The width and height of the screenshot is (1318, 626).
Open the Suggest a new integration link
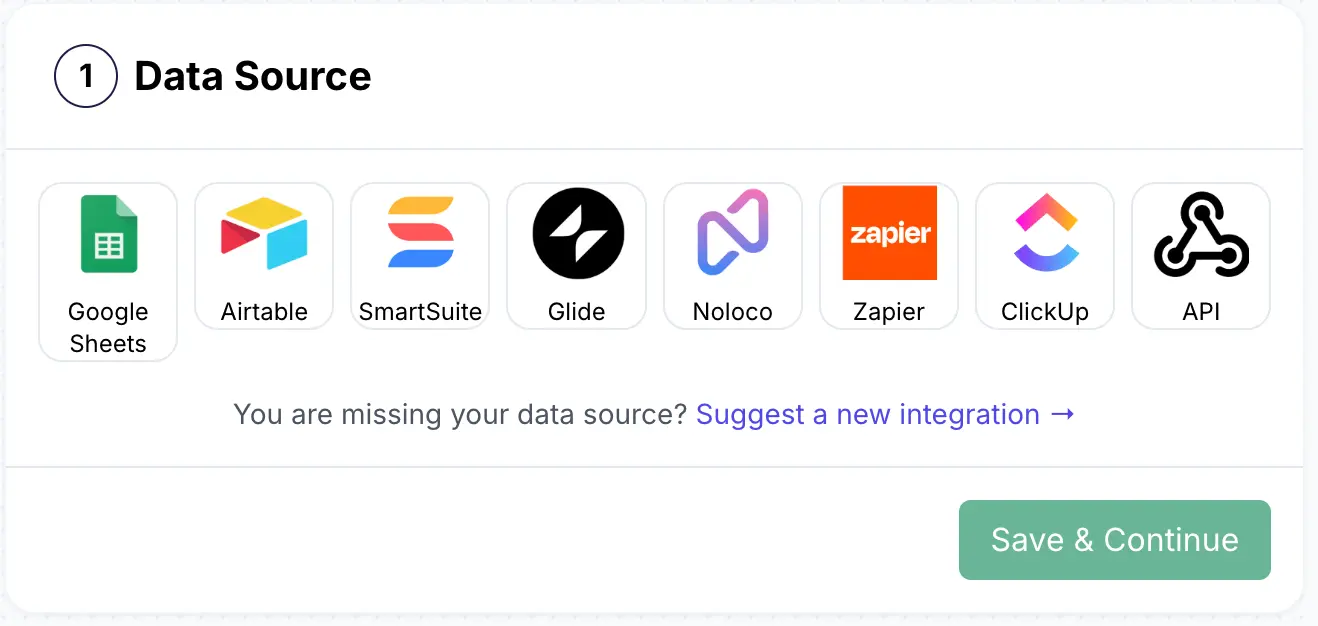(886, 414)
